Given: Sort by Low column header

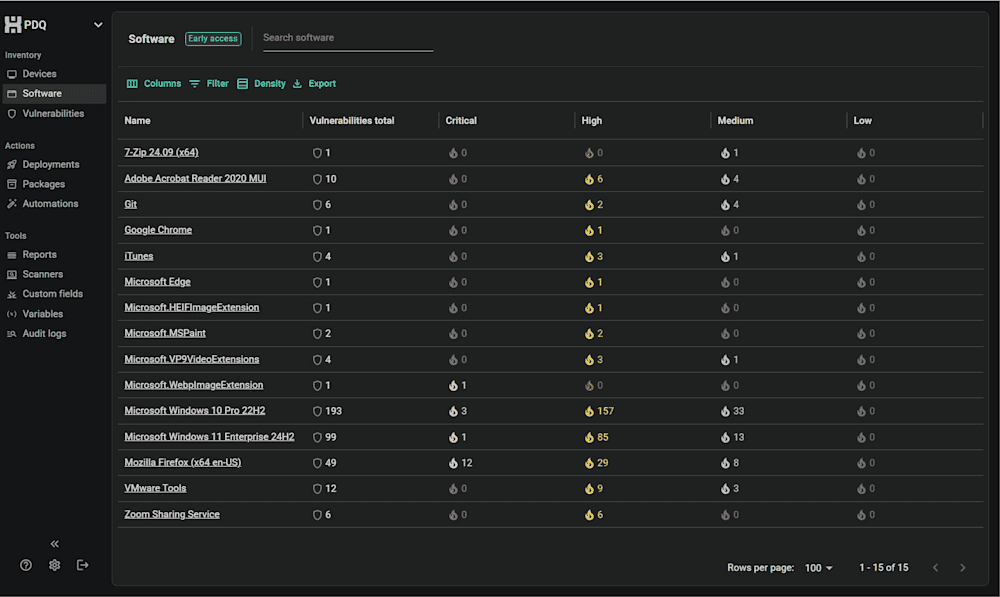Looking at the screenshot, I should (862, 121).
